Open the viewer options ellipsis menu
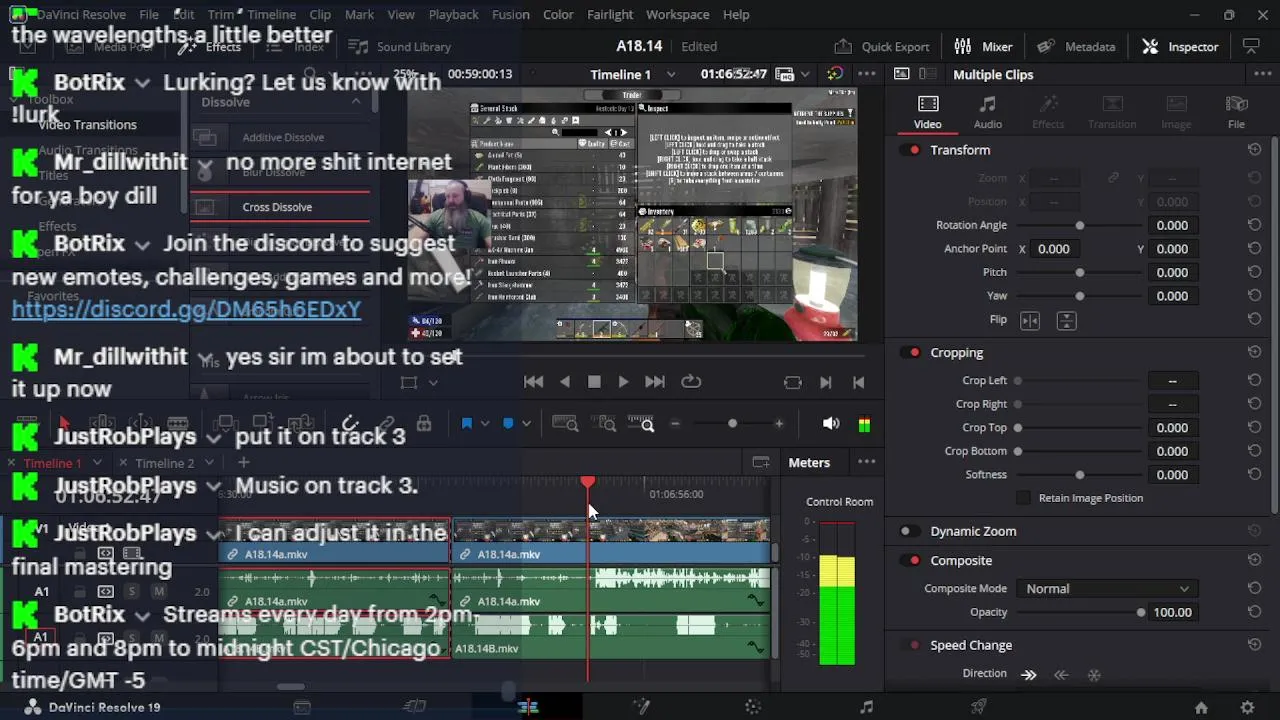This screenshot has height=720, width=1280. tap(866, 74)
